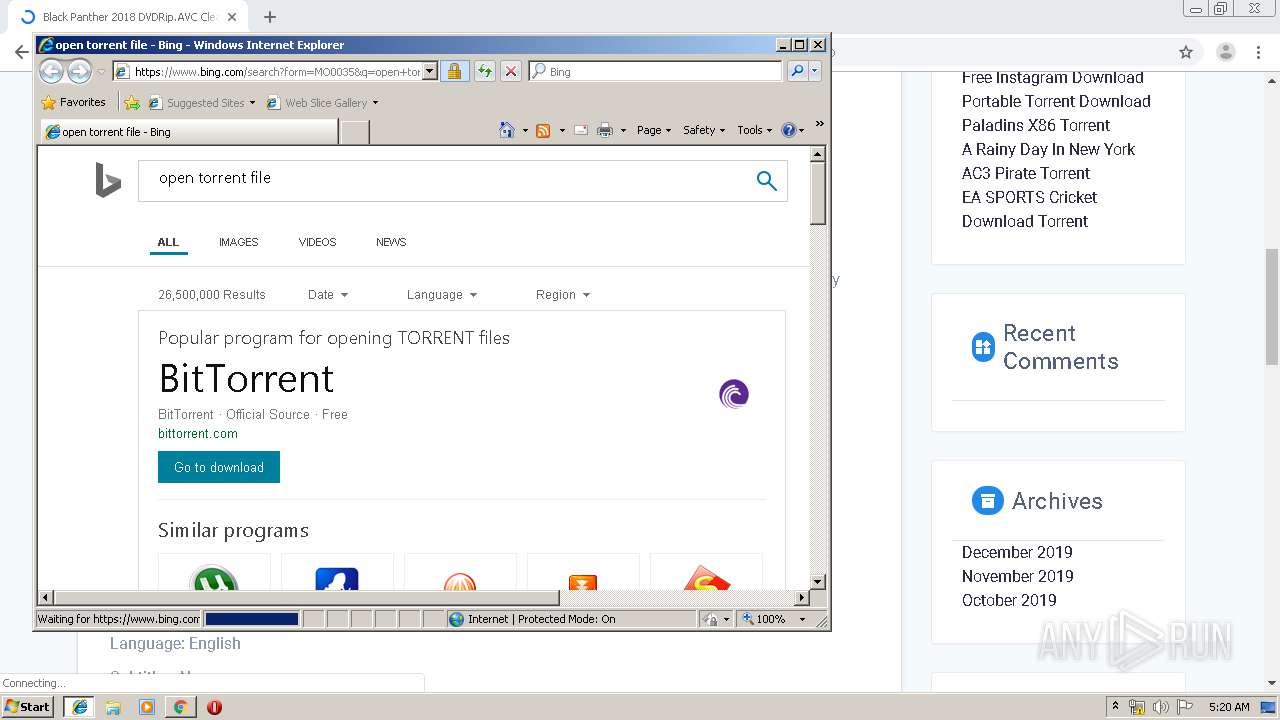Click the Chrome icon in the taskbar
This screenshot has height=720, width=1280.
(x=180, y=707)
